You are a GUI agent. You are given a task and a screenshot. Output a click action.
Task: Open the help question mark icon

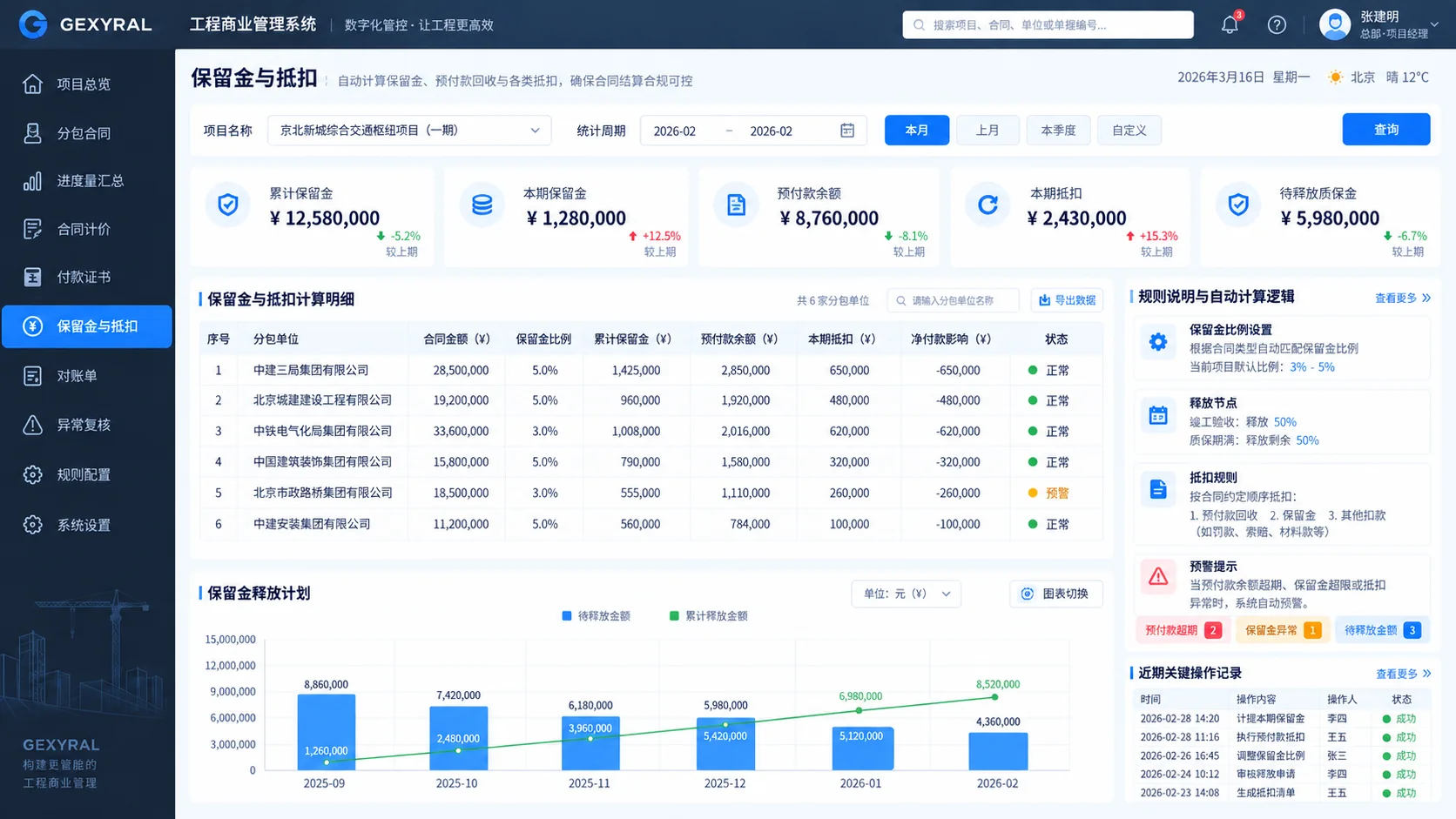(x=1277, y=24)
